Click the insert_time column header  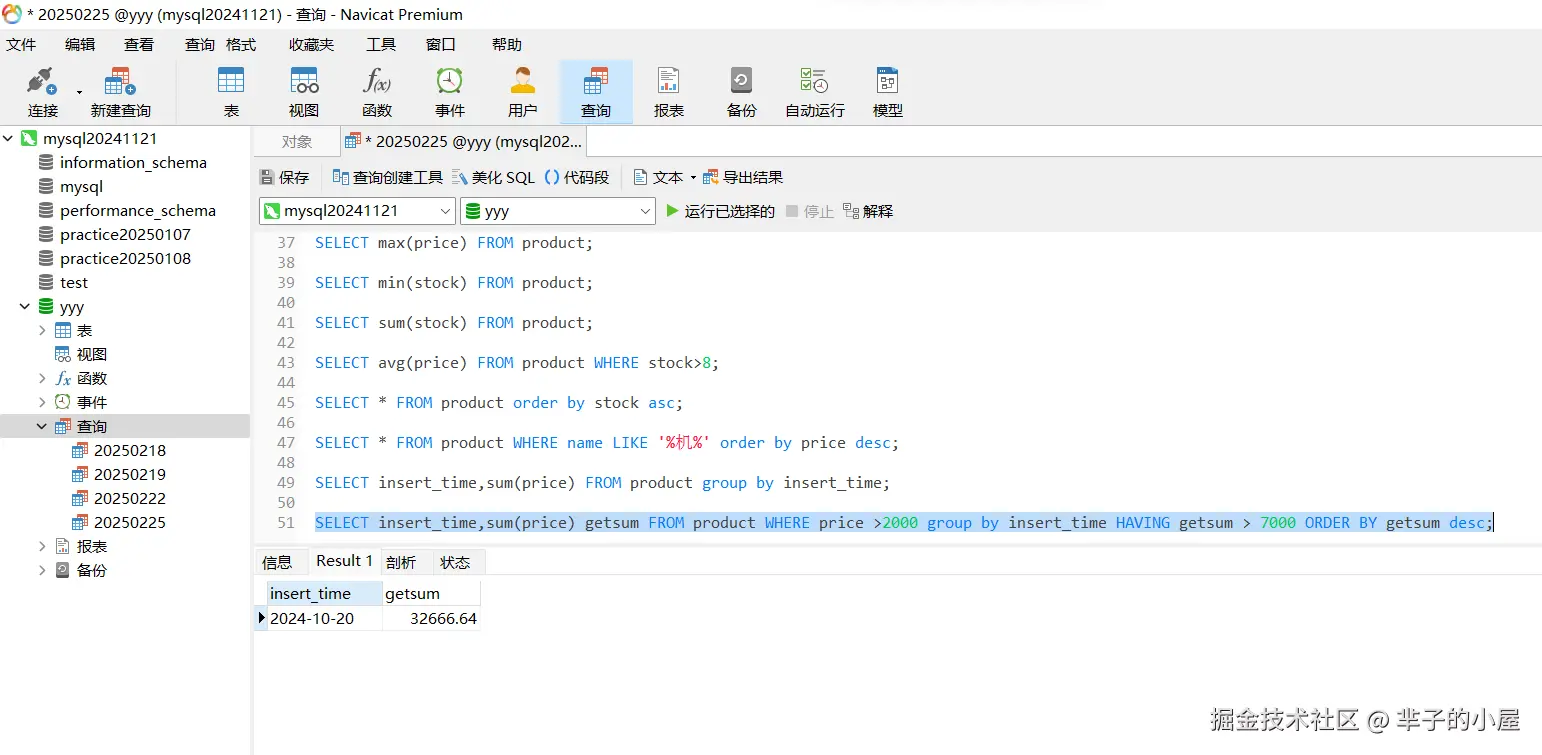(324, 593)
